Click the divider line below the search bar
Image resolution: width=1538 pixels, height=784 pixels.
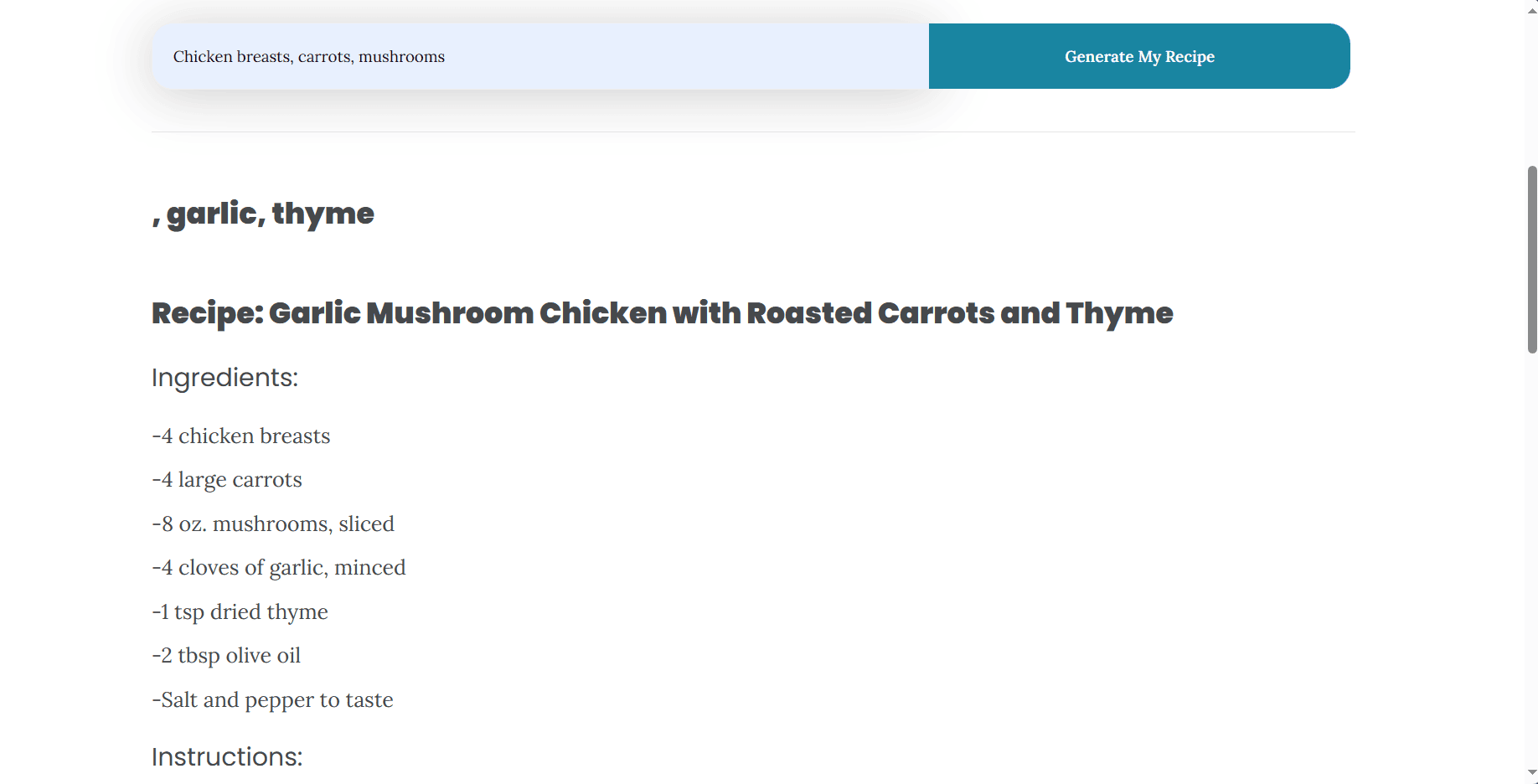coord(752,132)
